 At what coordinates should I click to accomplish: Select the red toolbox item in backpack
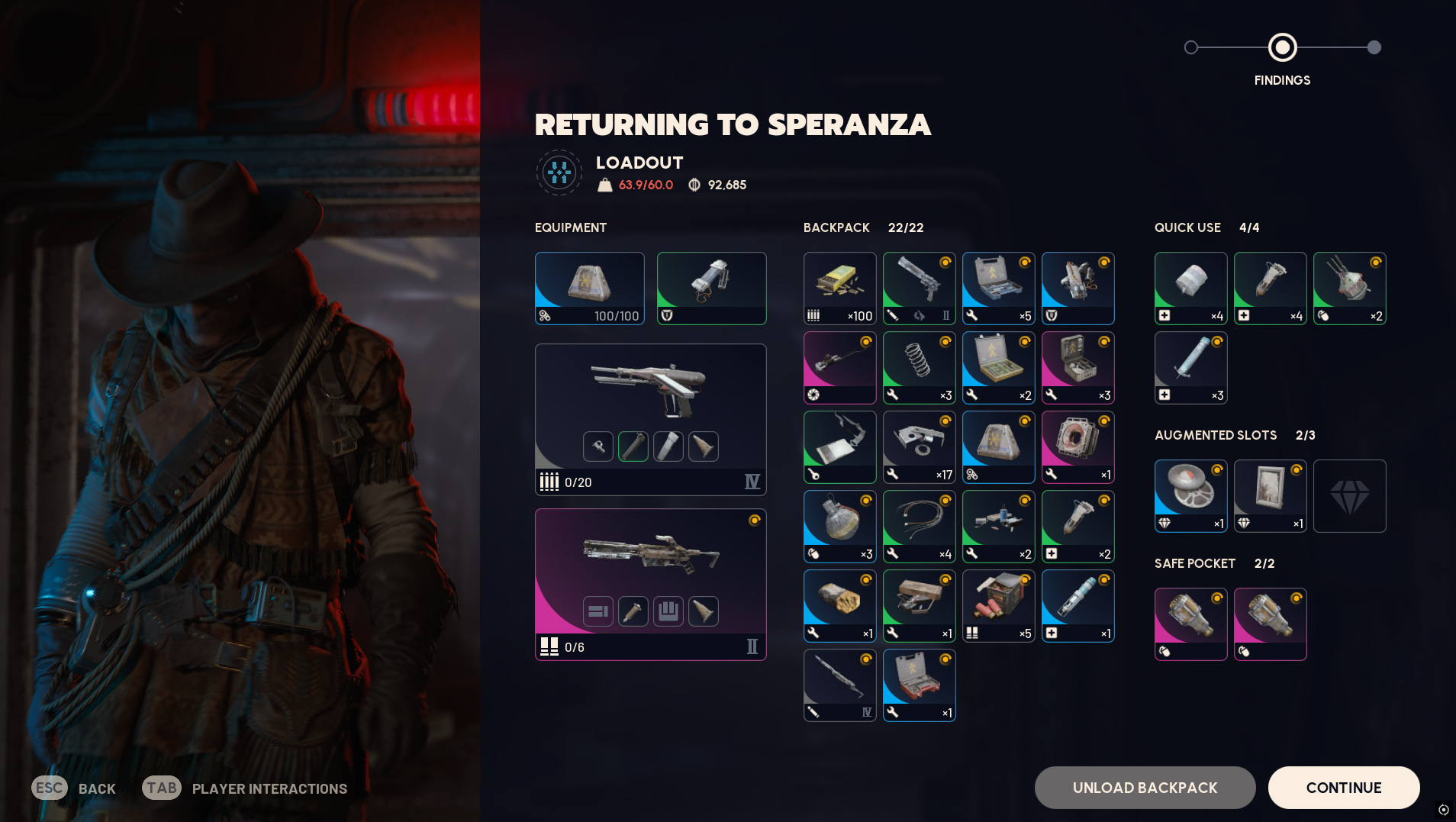click(919, 685)
